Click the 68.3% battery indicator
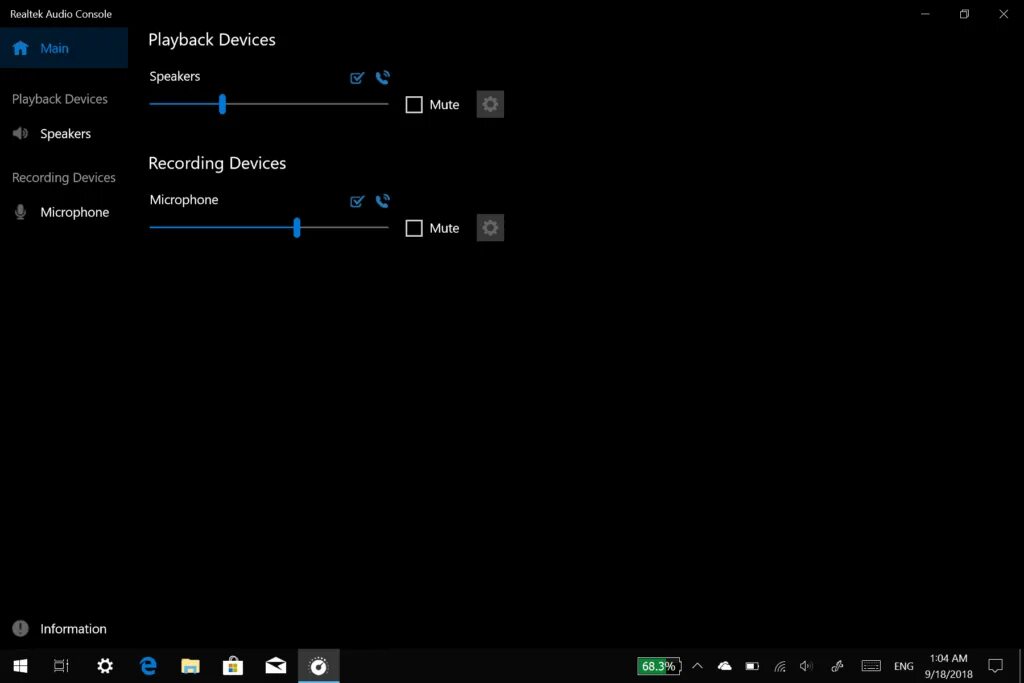This screenshot has width=1024, height=683. (x=659, y=666)
